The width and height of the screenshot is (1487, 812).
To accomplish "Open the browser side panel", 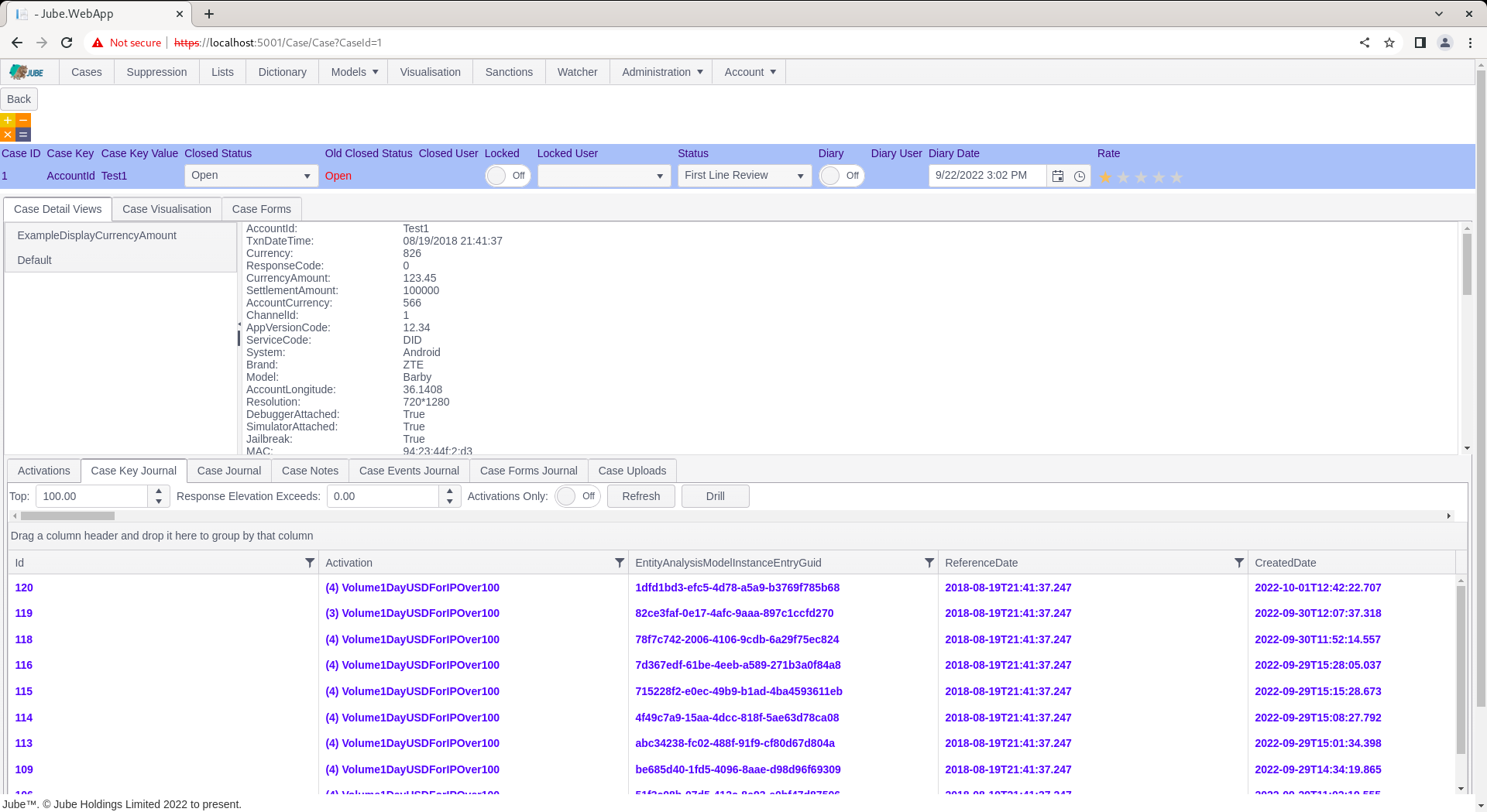I will (x=1420, y=43).
